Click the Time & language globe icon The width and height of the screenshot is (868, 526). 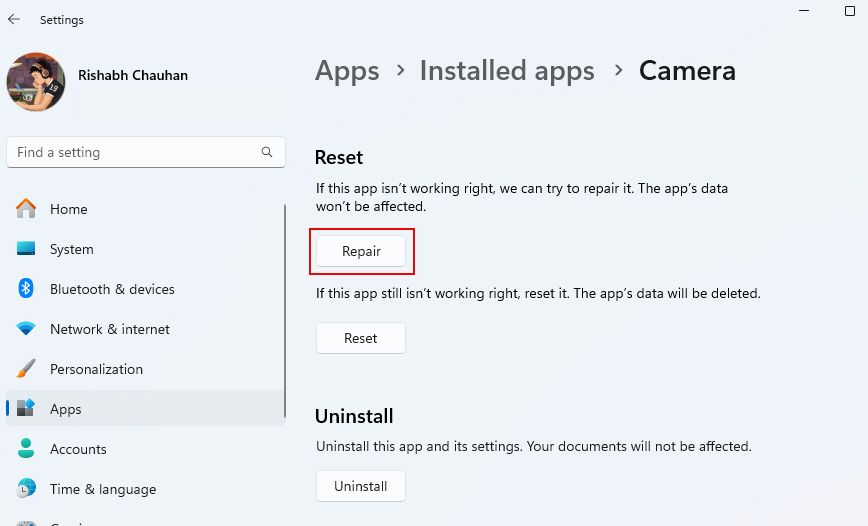[x=26, y=489]
